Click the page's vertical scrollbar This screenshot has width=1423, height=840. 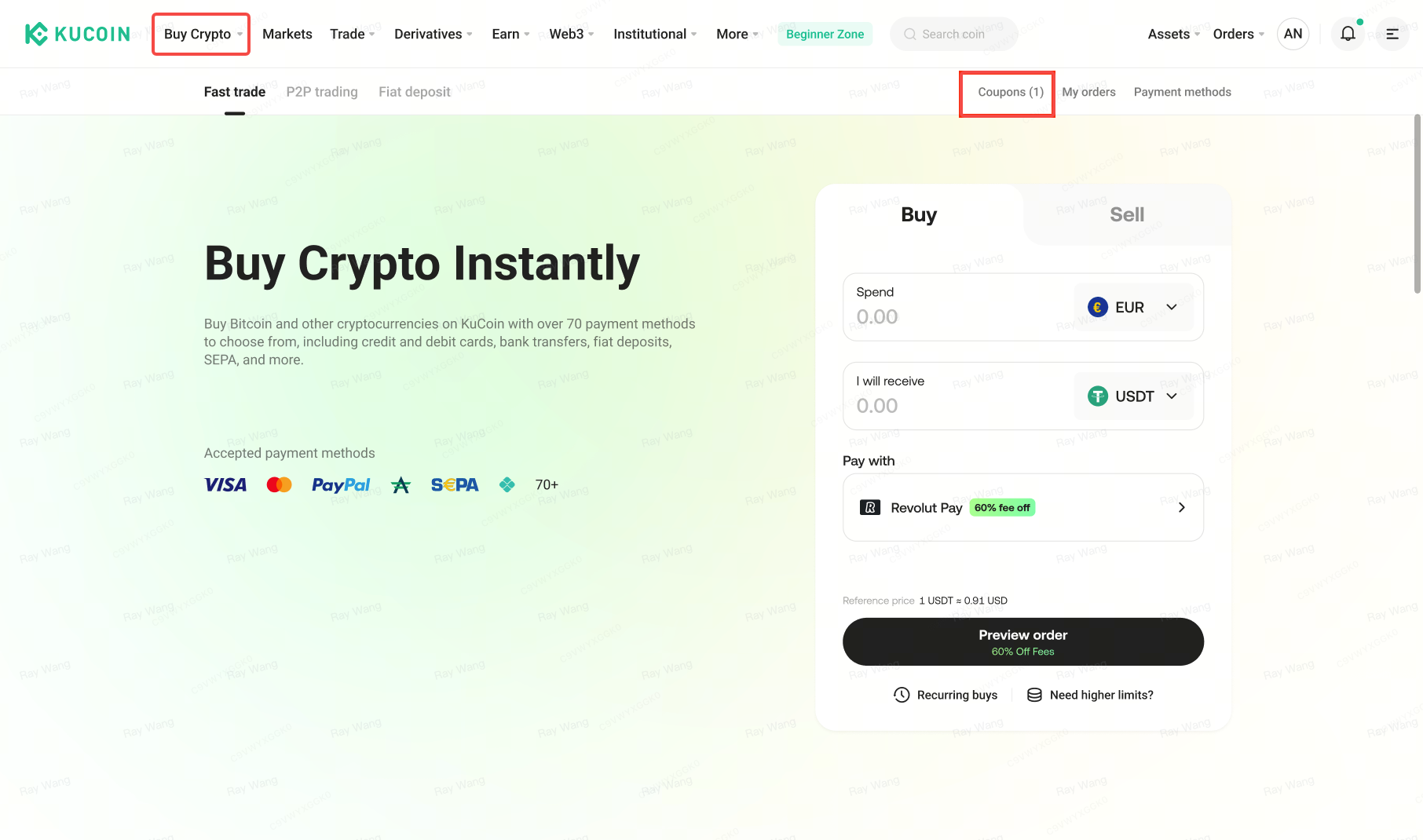[1418, 204]
